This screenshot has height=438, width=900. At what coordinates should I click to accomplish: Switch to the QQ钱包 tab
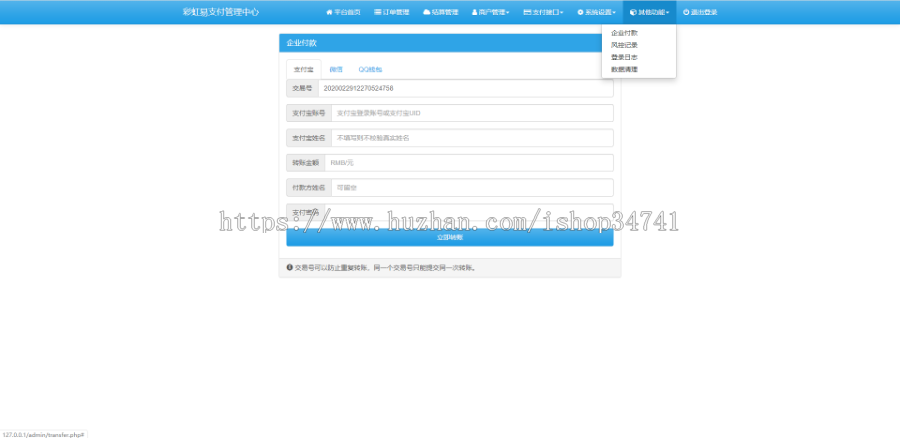click(370, 69)
